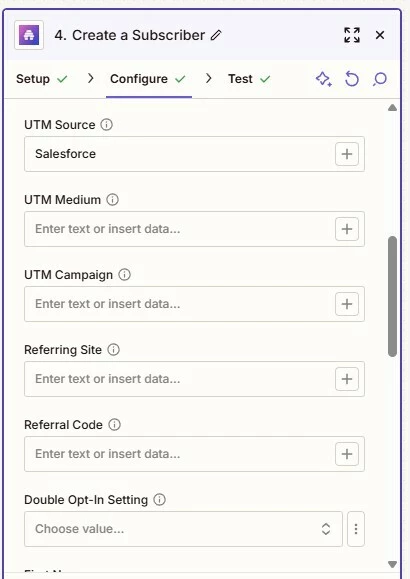Click the undo refresh arrow icon
The image size is (410, 579).
352,79
